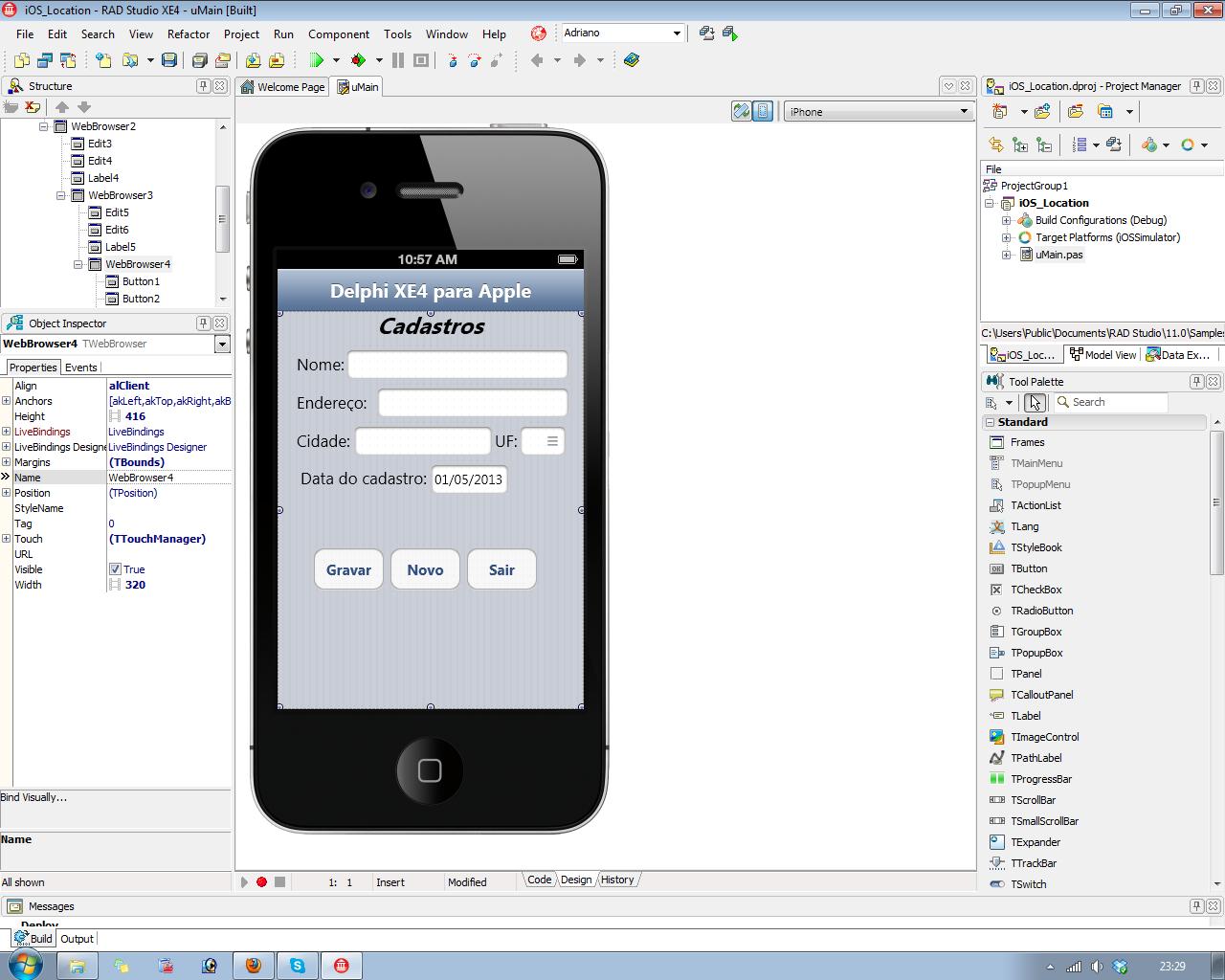Click the Bind Visually... link
This screenshot has height=980, width=1225.
pyautogui.click(x=34, y=797)
